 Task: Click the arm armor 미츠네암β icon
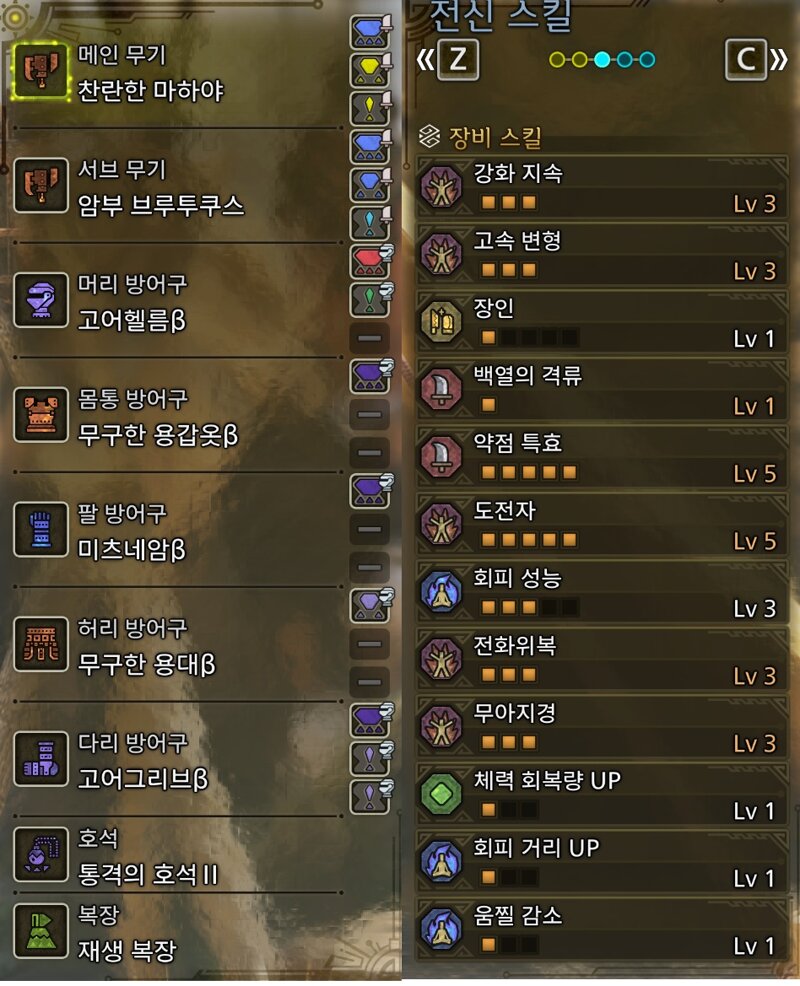point(41,529)
